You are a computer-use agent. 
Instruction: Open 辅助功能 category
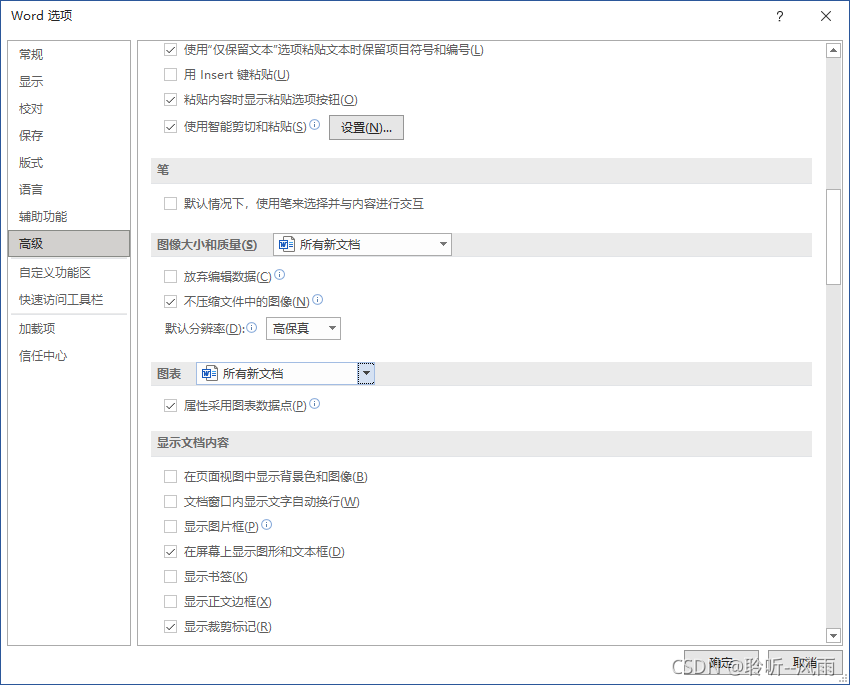pyautogui.click(x=69, y=217)
